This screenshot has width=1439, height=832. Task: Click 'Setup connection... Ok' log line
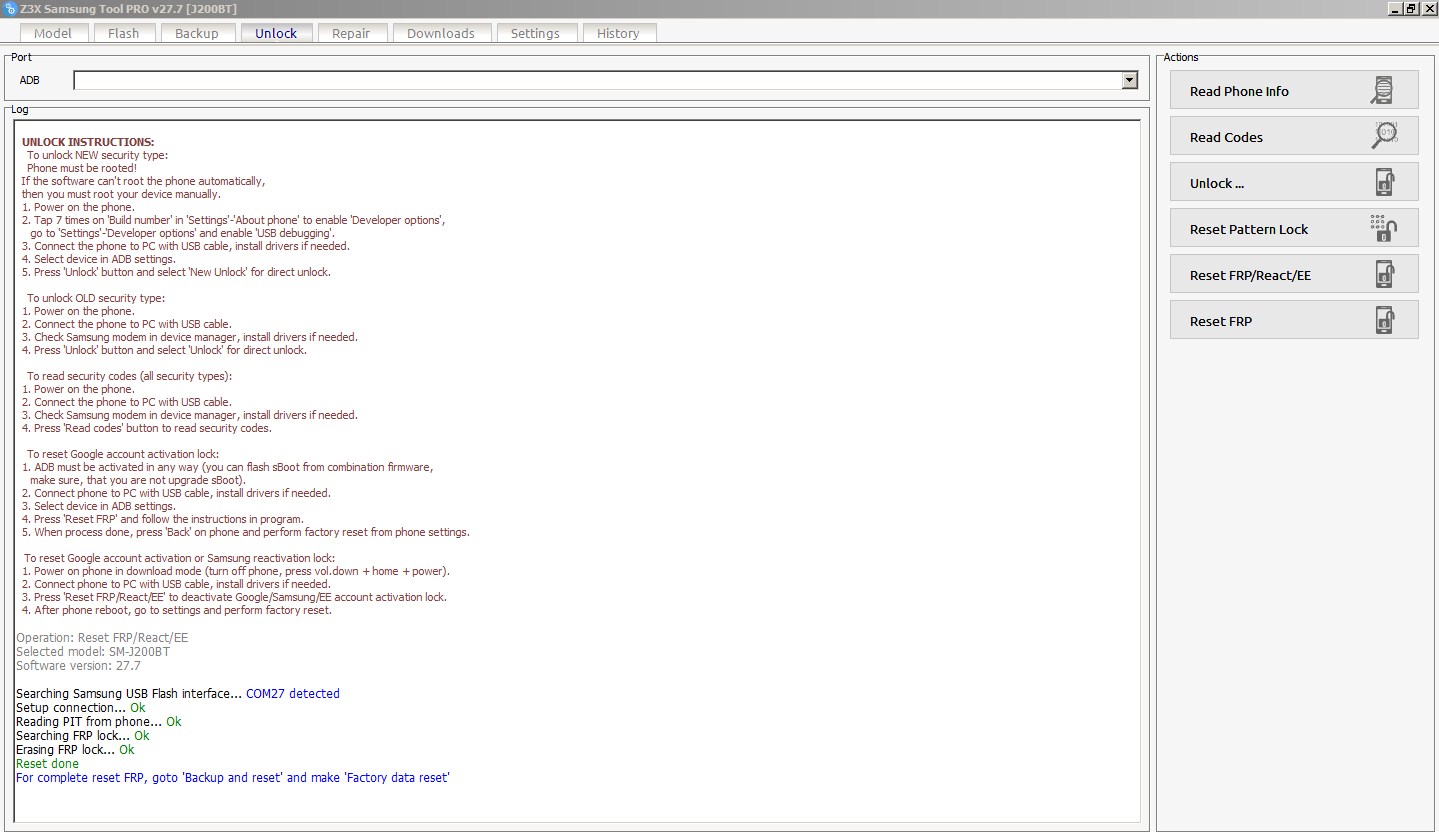(81, 707)
